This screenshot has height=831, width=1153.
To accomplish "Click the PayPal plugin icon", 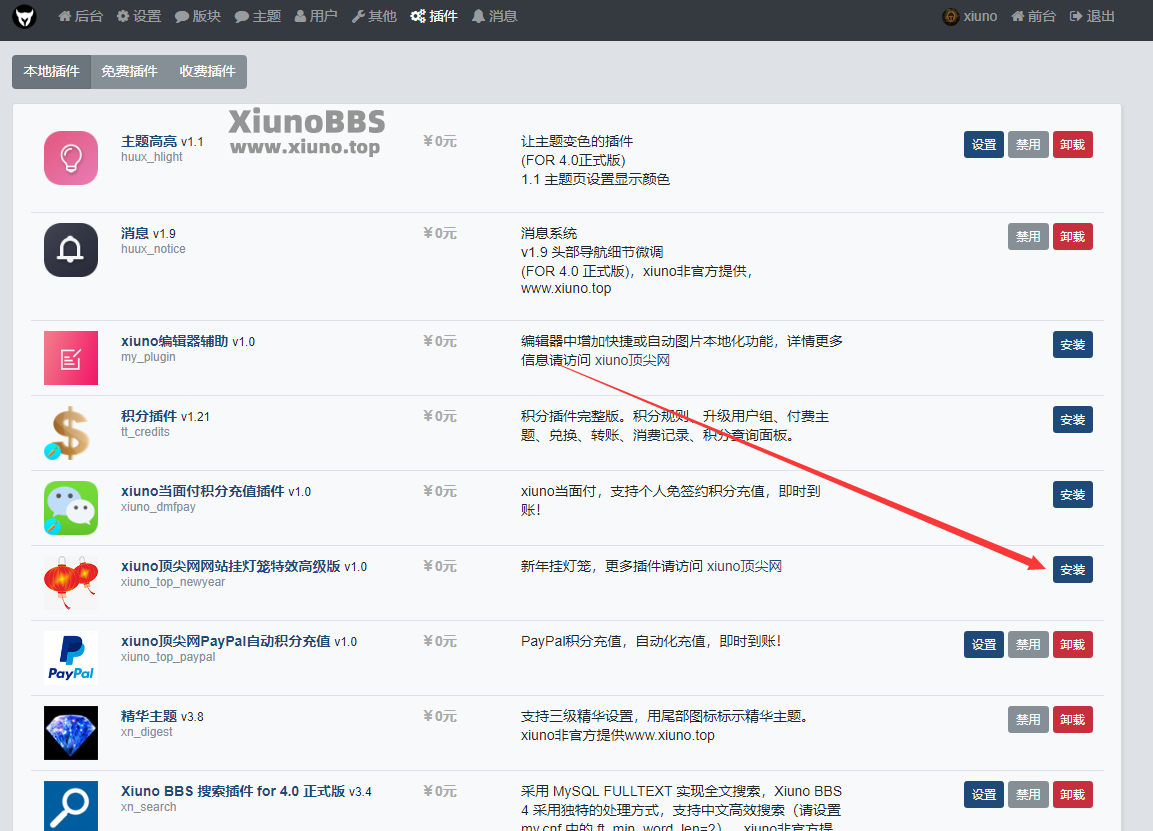I will point(71,658).
